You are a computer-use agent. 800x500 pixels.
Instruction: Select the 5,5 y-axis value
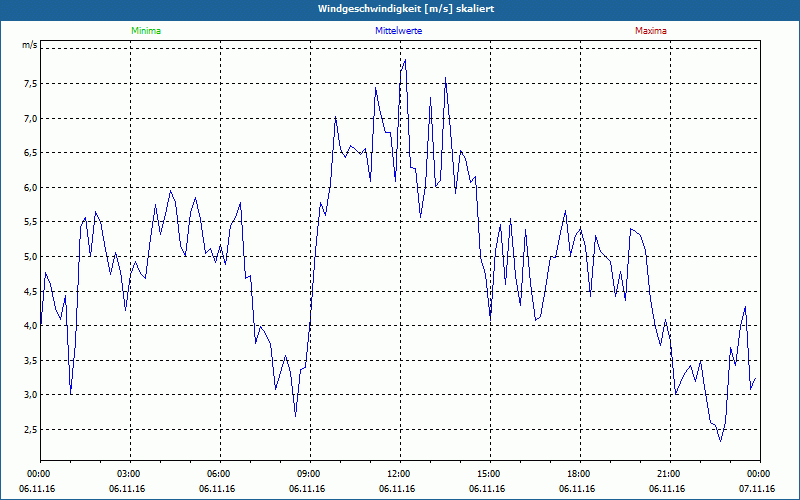[30, 222]
